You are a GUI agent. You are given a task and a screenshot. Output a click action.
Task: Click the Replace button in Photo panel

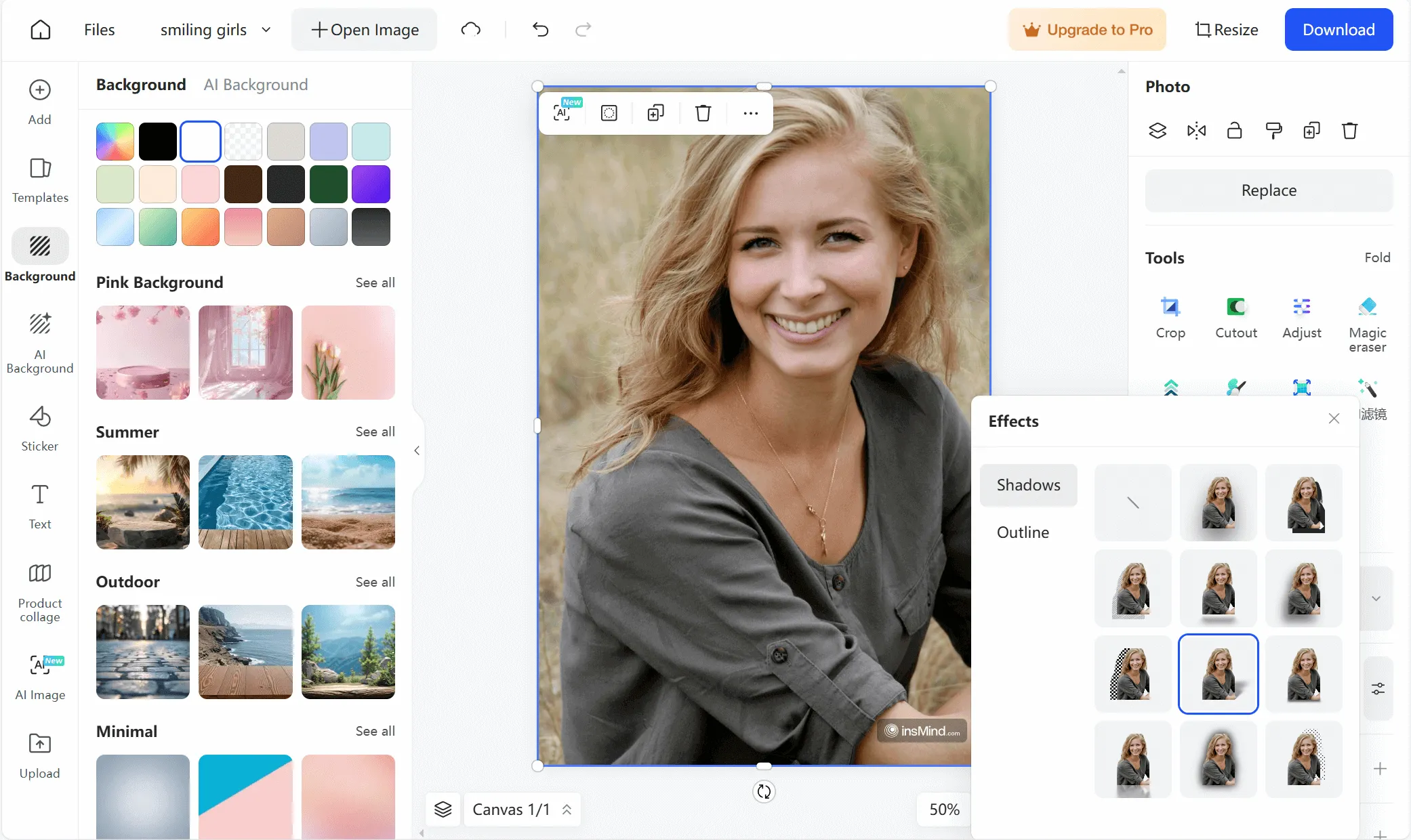pyautogui.click(x=1269, y=190)
